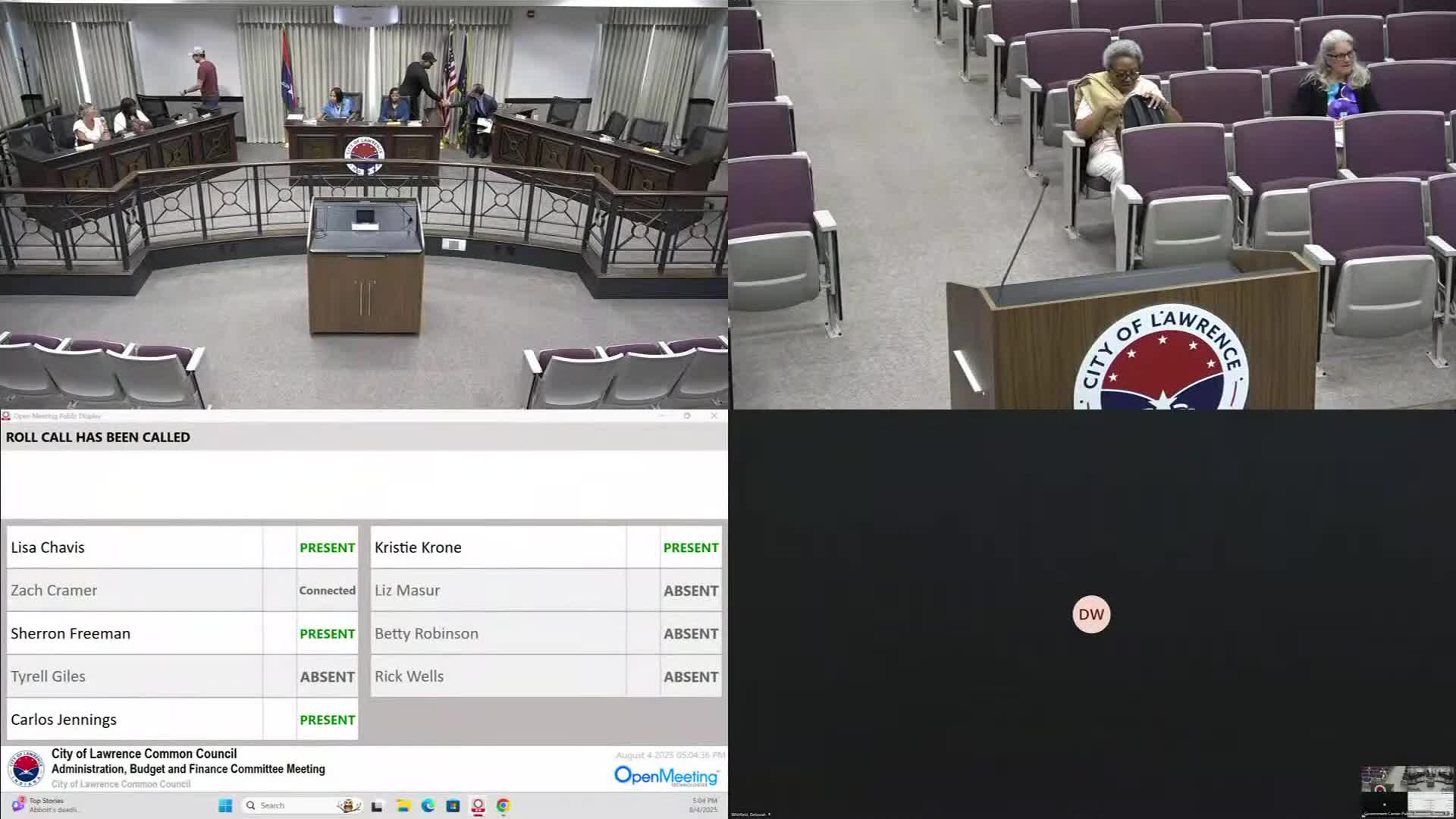Open Microsoft Store taskbar icon
The width and height of the screenshot is (1456, 819).
[x=453, y=805]
